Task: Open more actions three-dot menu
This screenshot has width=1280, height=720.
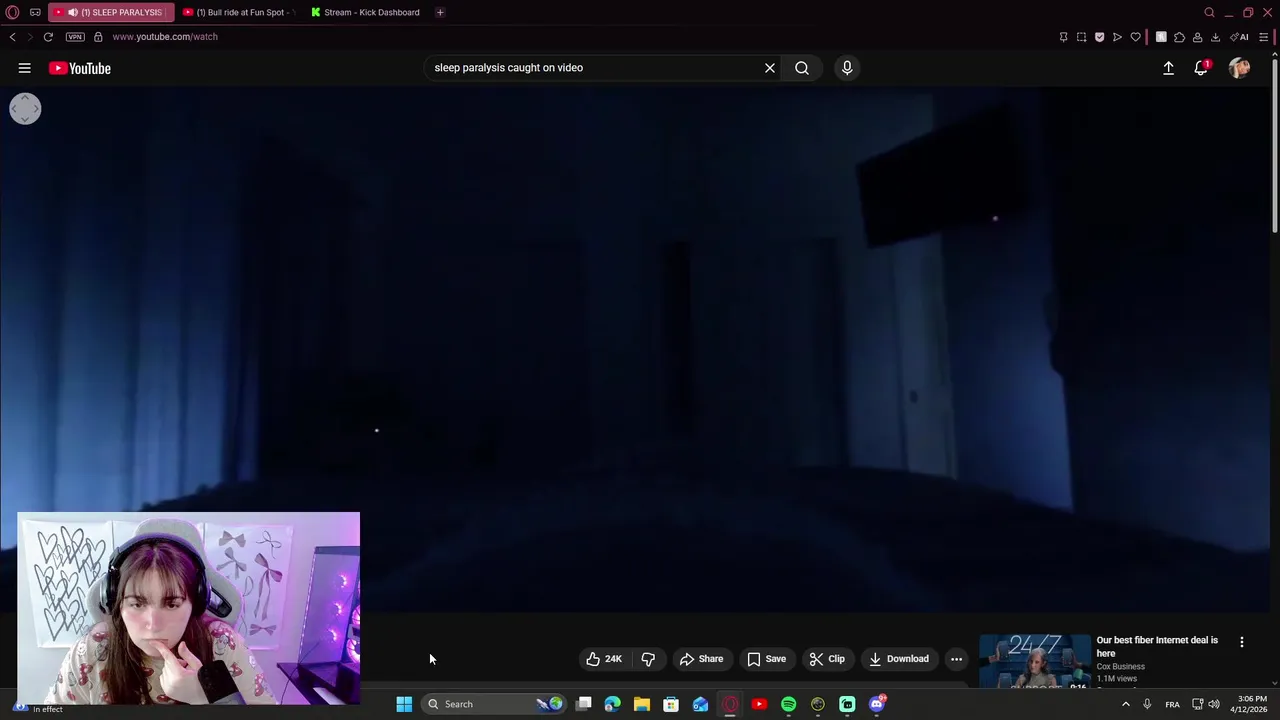Action: pos(956,659)
